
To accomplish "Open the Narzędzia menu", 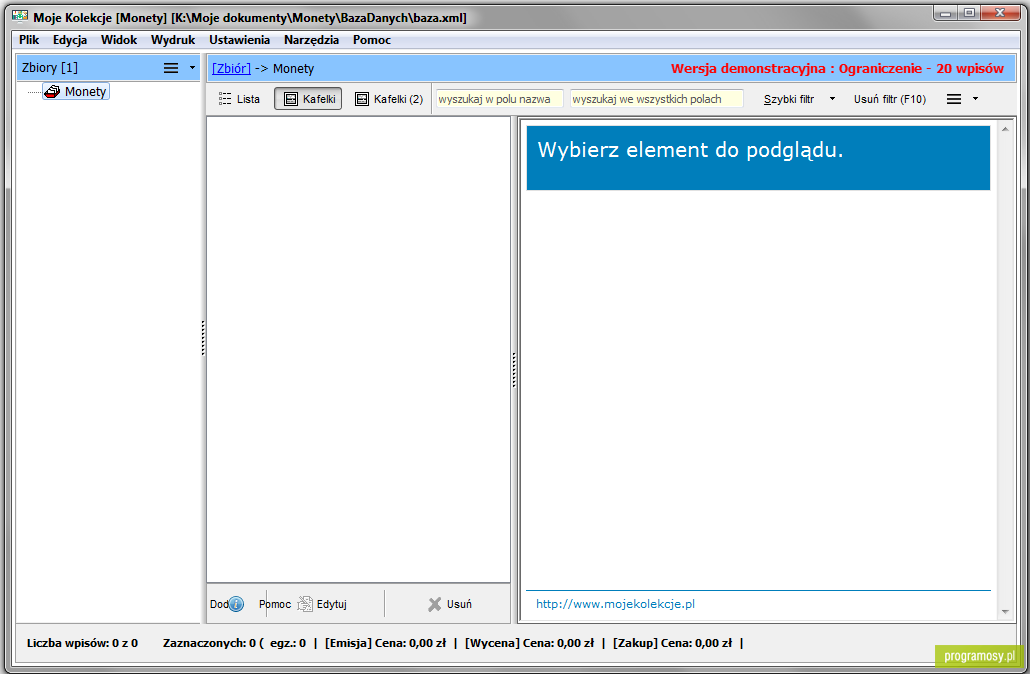I will click(x=311, y=40).
